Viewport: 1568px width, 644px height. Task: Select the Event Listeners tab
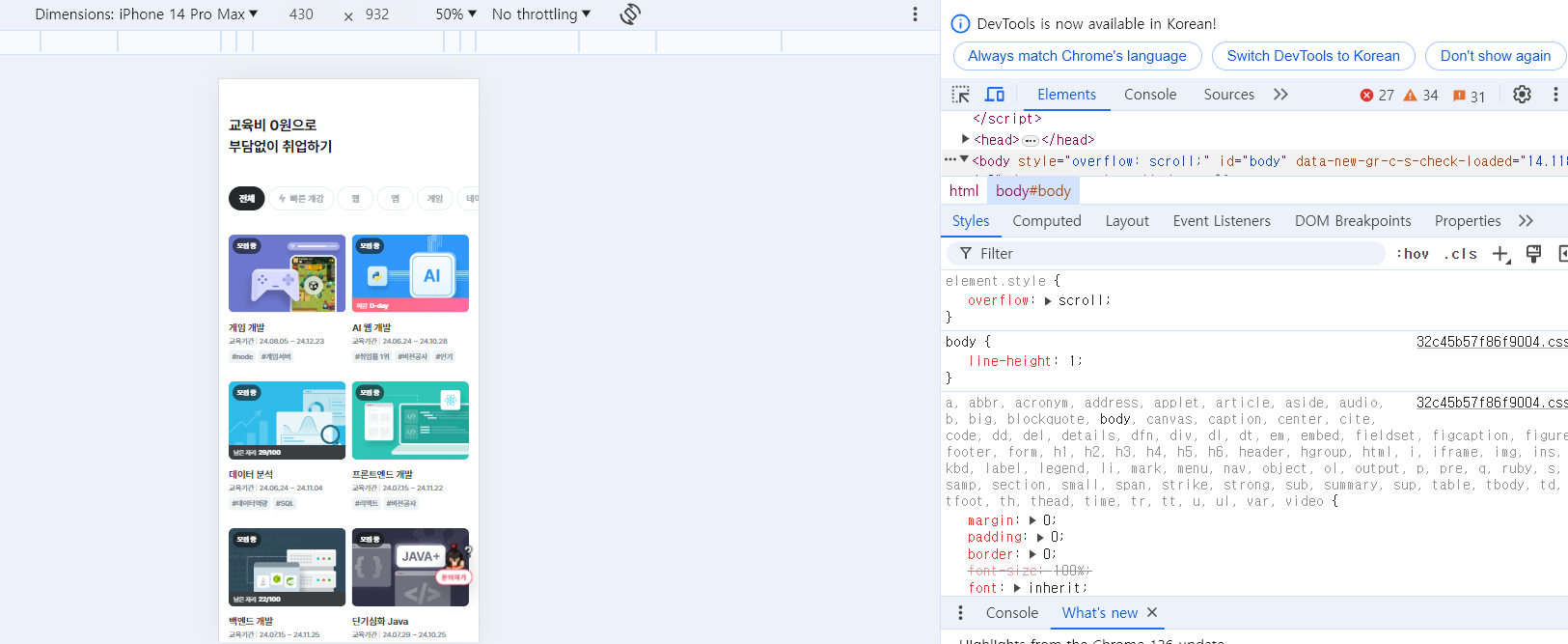pos(1222,221)
